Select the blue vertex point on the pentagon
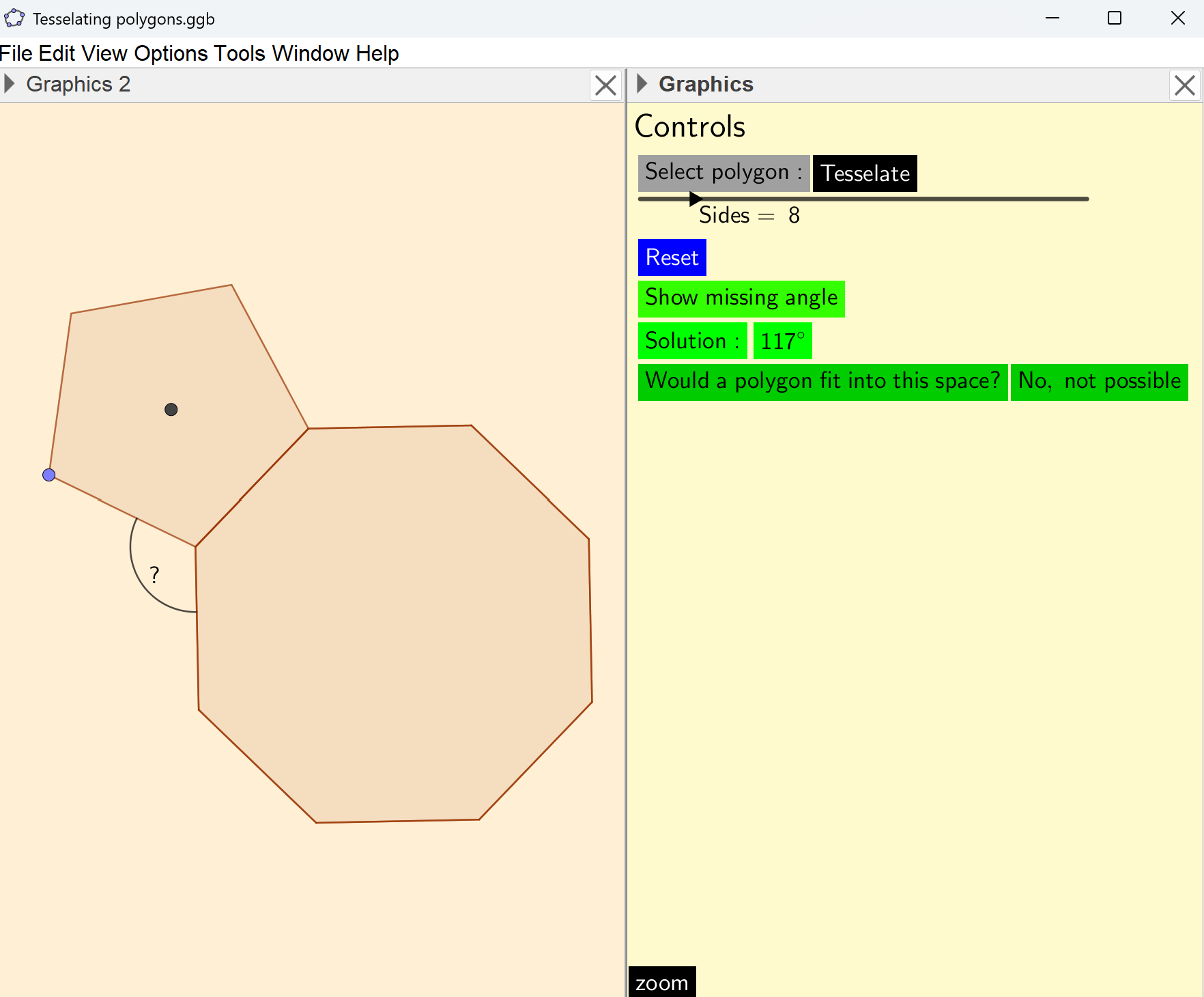This screenshot has width=1204, height=997. coord(49,475)
